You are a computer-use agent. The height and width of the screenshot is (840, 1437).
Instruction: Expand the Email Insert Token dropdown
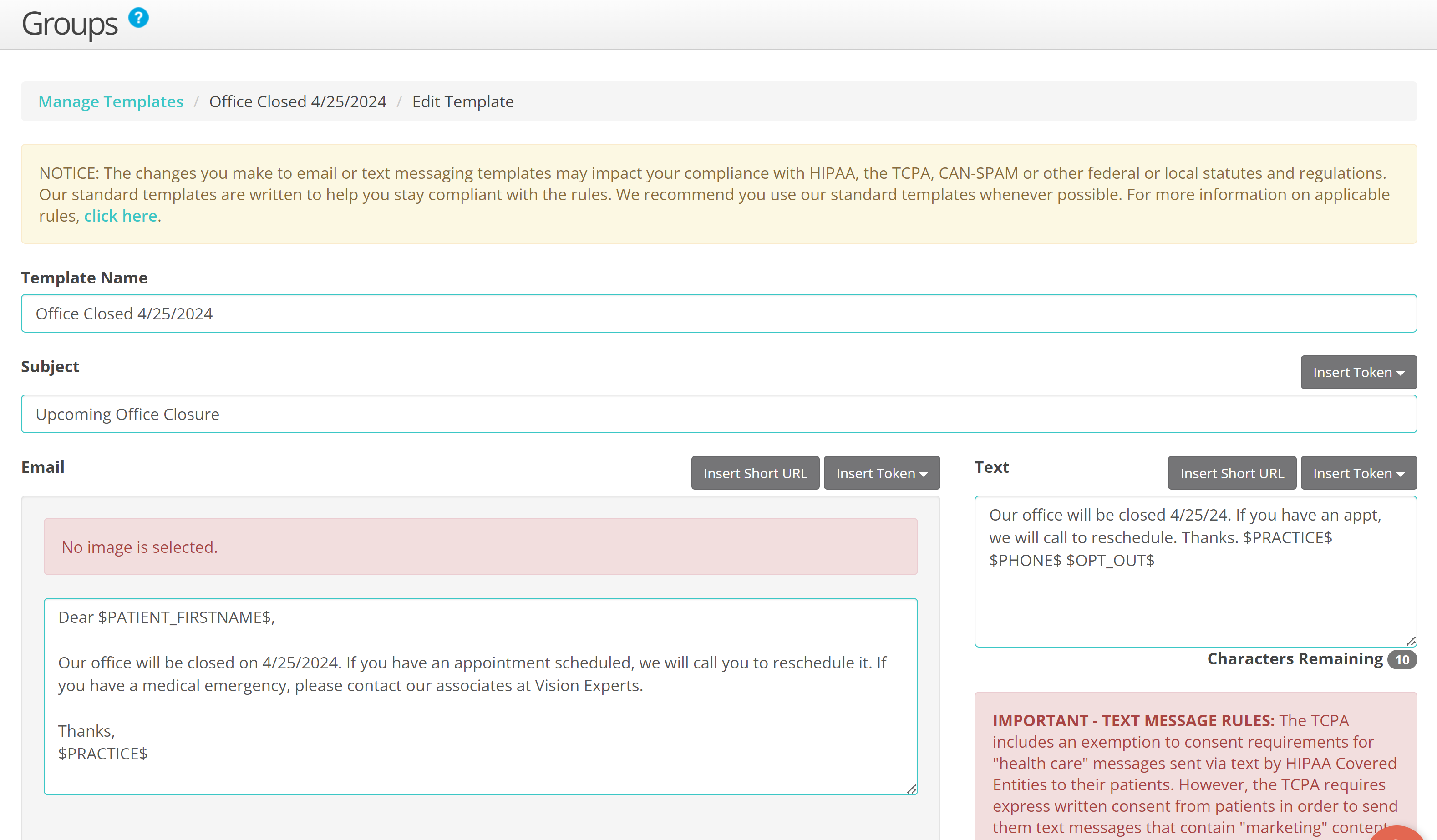(x=882, y=473)
